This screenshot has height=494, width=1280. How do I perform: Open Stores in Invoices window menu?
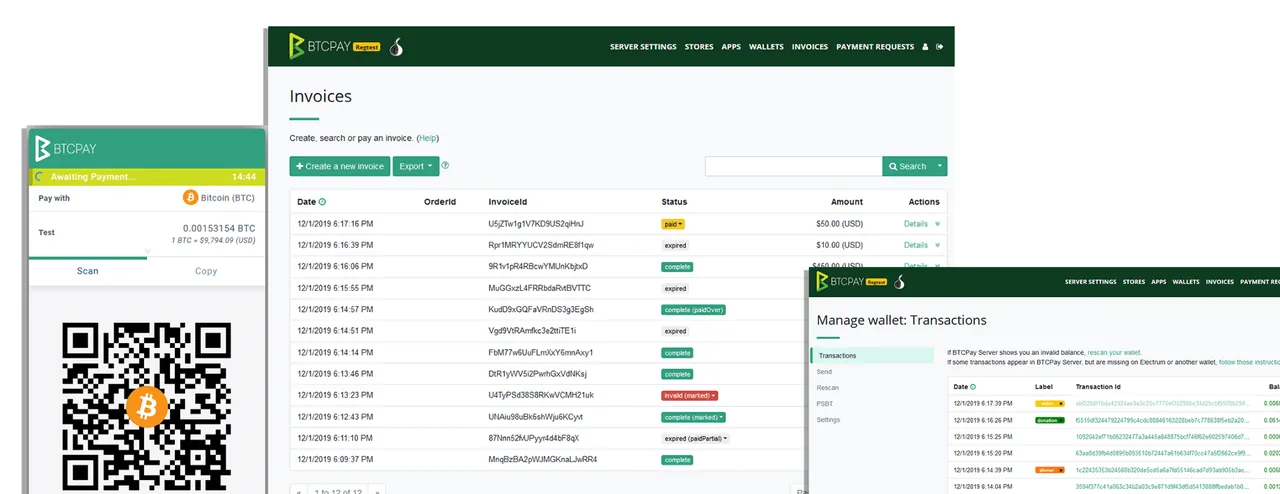tap(699, 47)
